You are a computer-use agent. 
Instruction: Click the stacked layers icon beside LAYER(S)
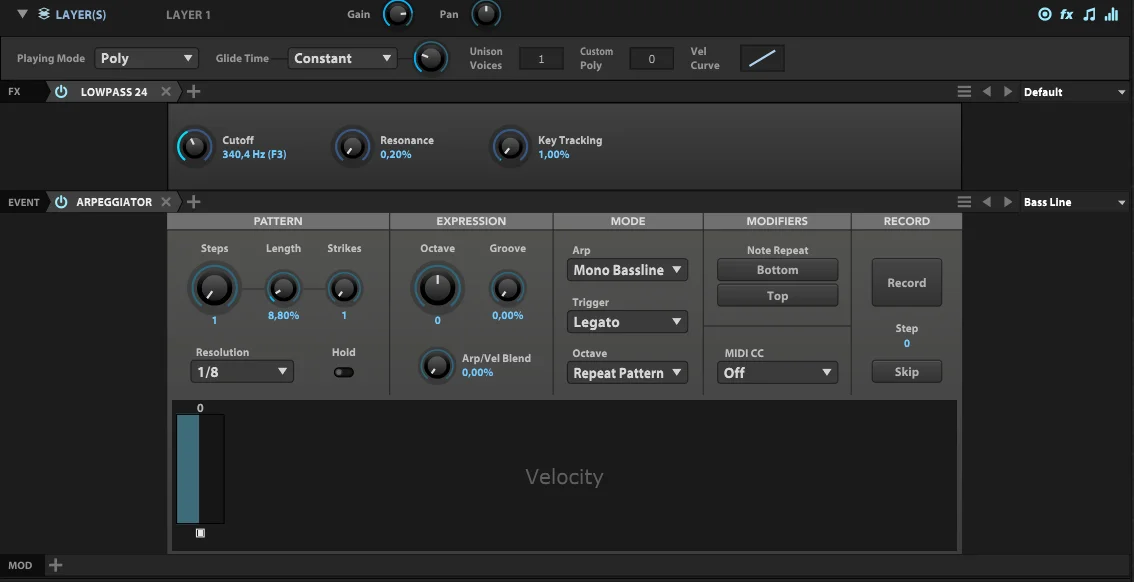pyautogui.click(x=44, y=14)
